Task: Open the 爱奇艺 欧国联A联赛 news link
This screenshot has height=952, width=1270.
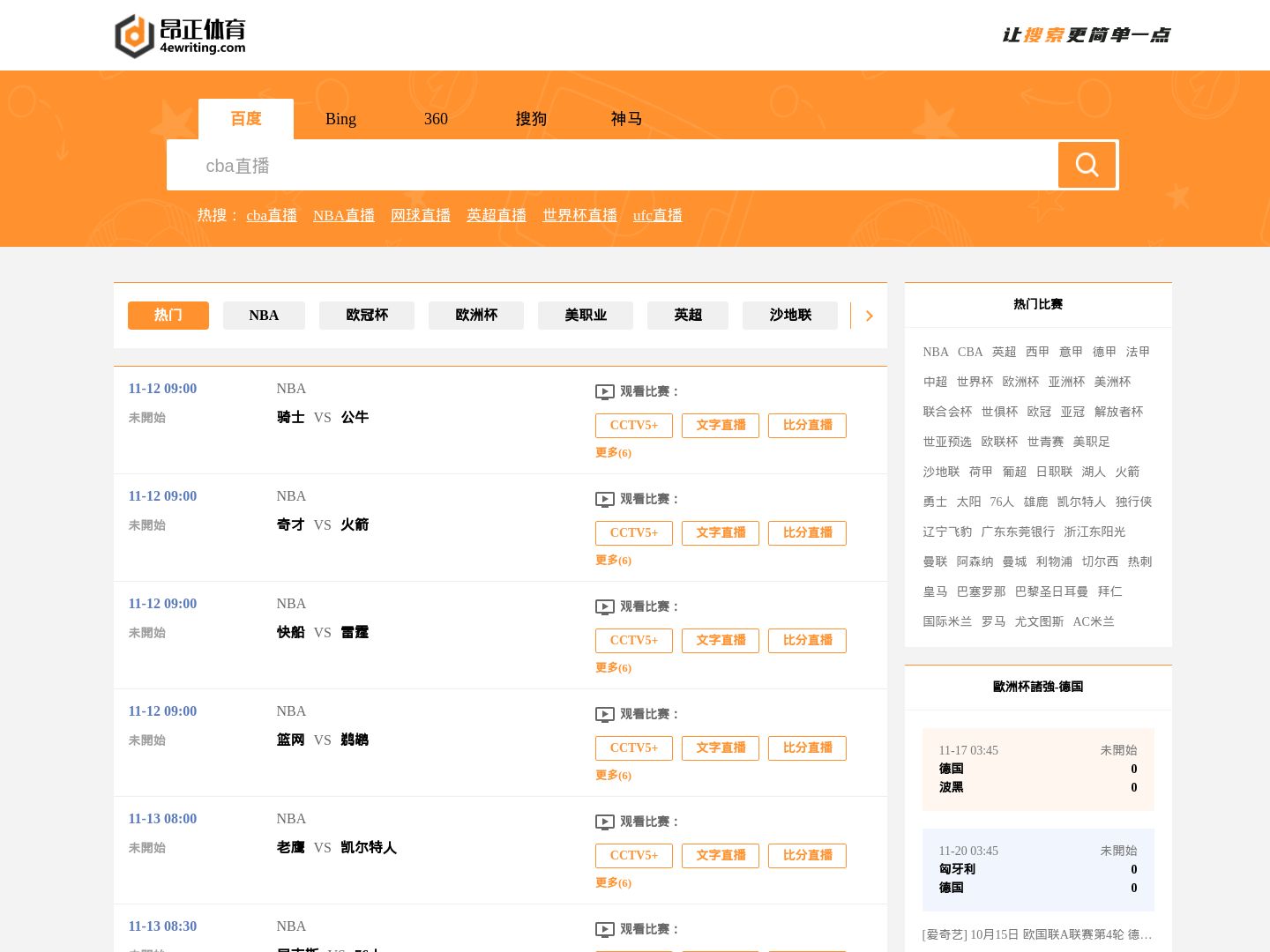Action: point(1037,934)
